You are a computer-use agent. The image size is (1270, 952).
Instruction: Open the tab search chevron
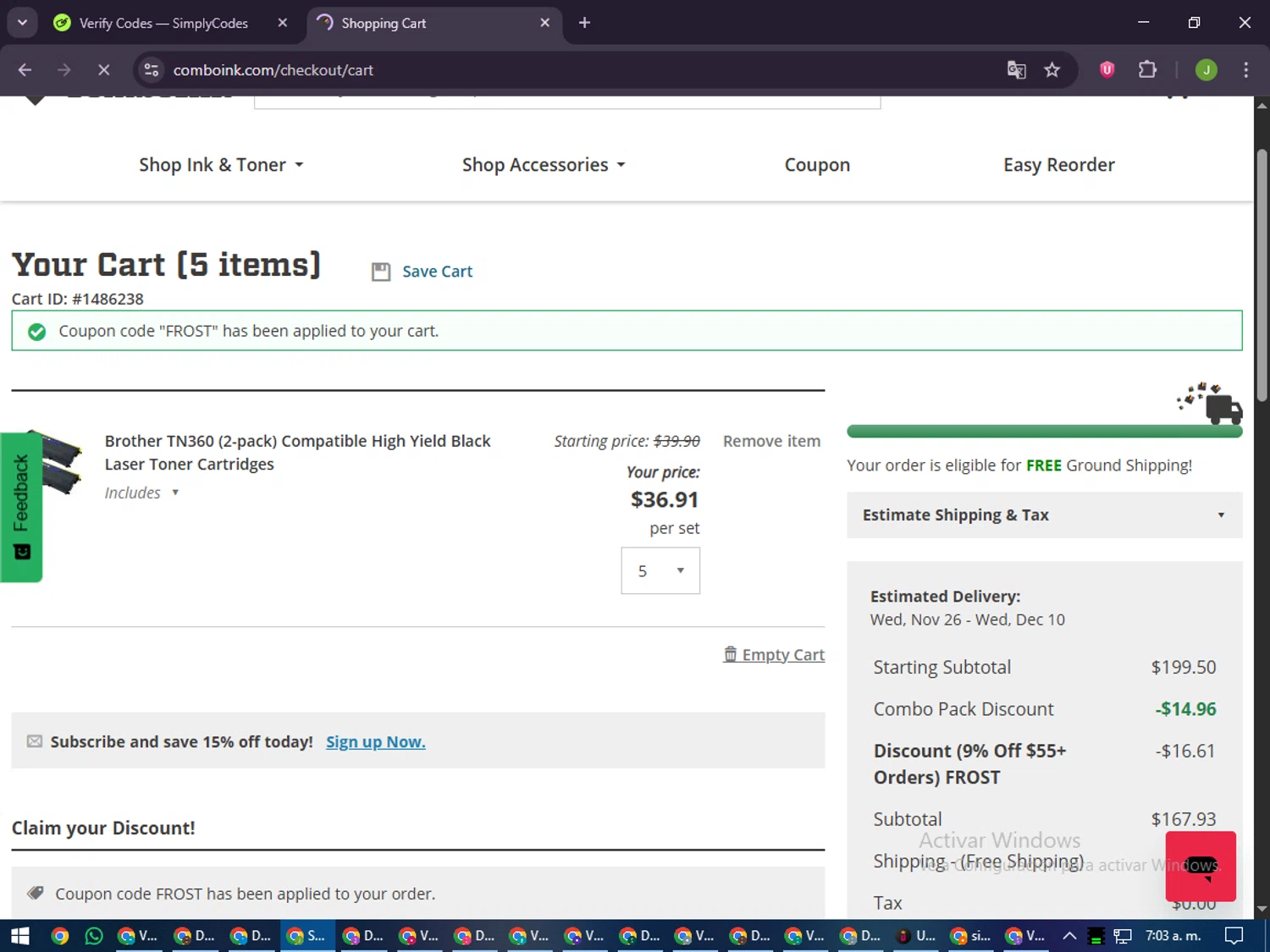tap(22, 23)
